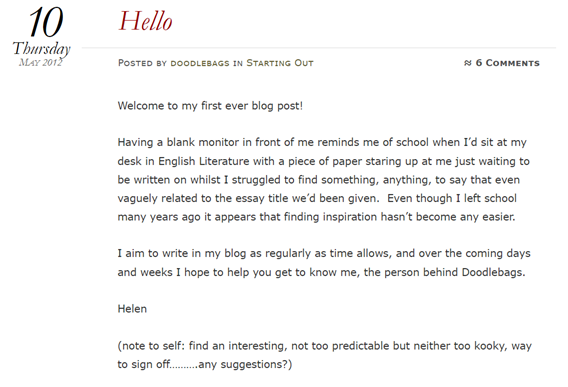Click the words "English Literature" in the paragraph
The image size is (568, 387).
pyautogui.click(x=204, y=161)
